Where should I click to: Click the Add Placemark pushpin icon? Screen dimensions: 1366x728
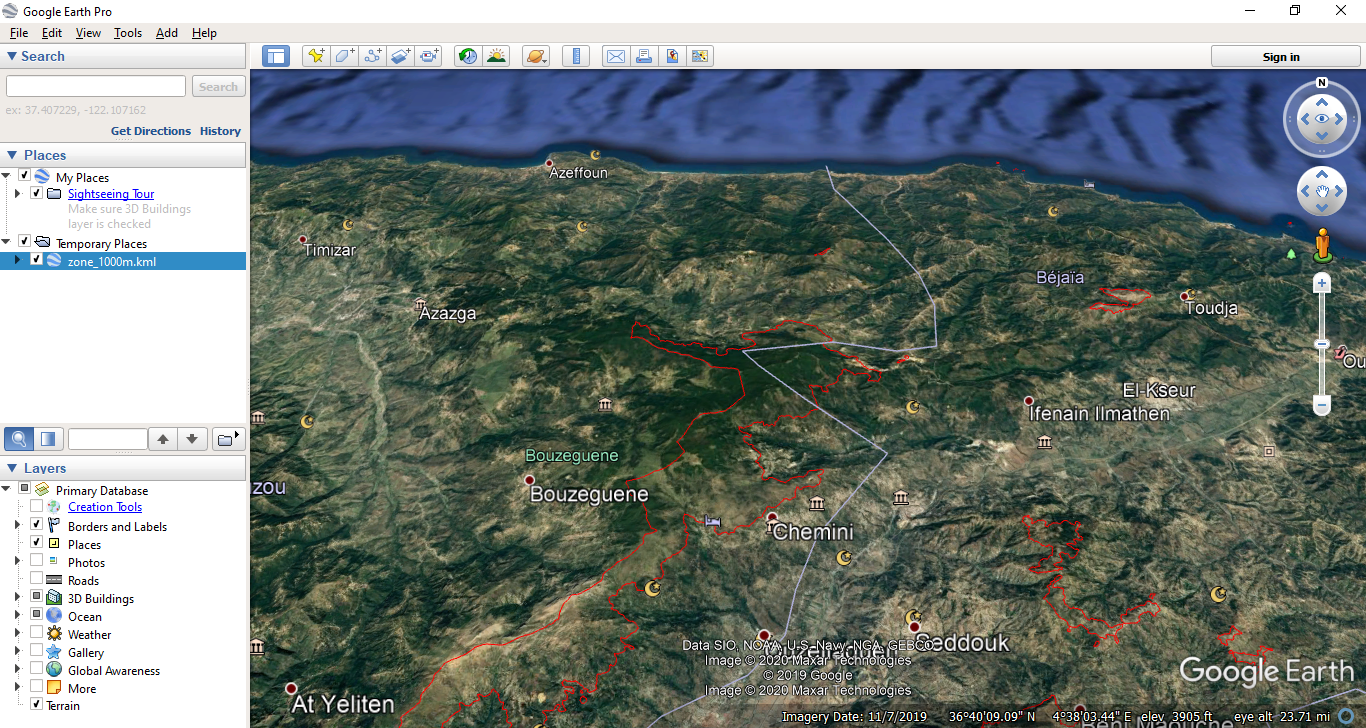[x=316, y=56]
